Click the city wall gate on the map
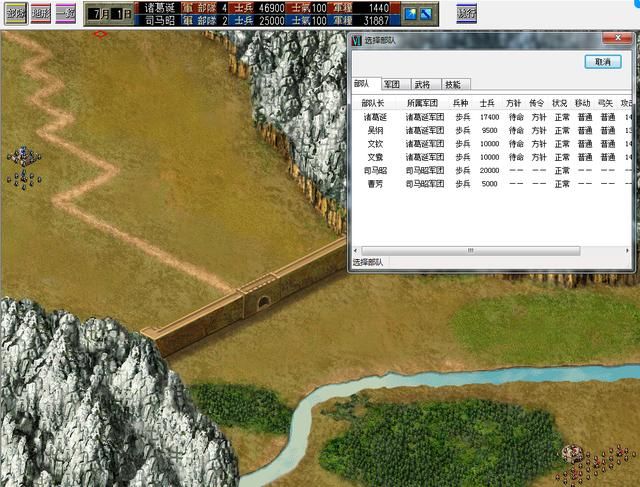Image resolution: width=640 pixels, height=487 pixels. (263, 300)
